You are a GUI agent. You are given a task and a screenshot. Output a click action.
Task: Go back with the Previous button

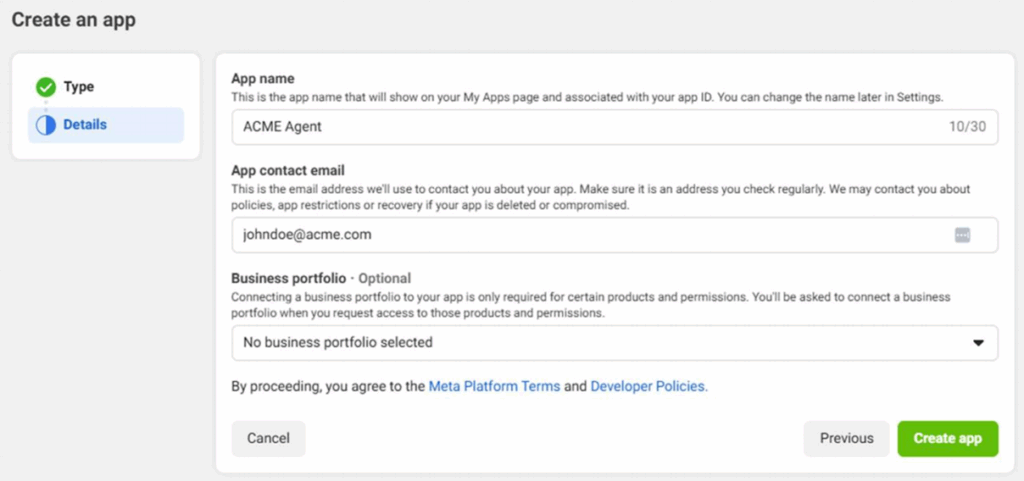tap(846, 438)
